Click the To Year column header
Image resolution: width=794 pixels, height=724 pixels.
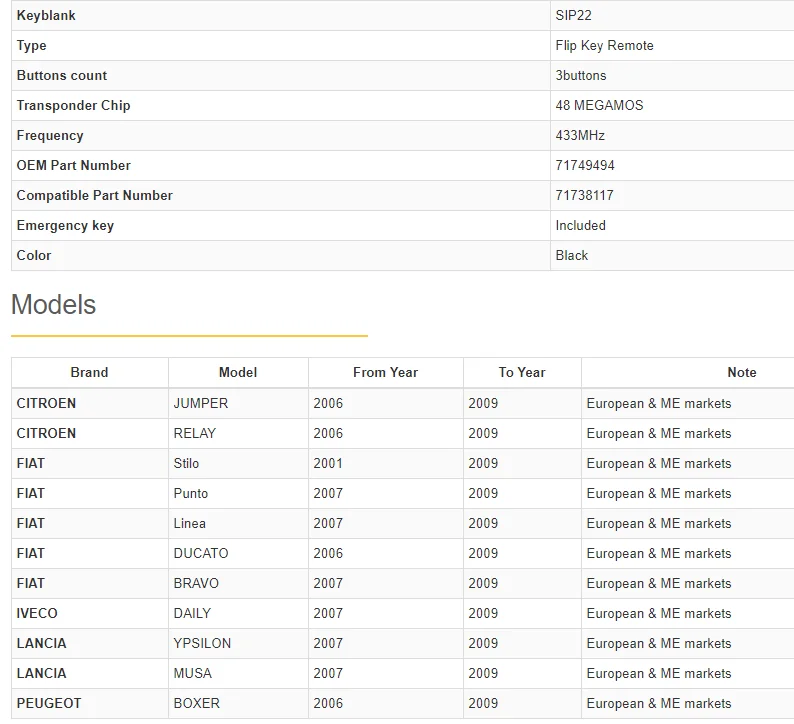522,373
